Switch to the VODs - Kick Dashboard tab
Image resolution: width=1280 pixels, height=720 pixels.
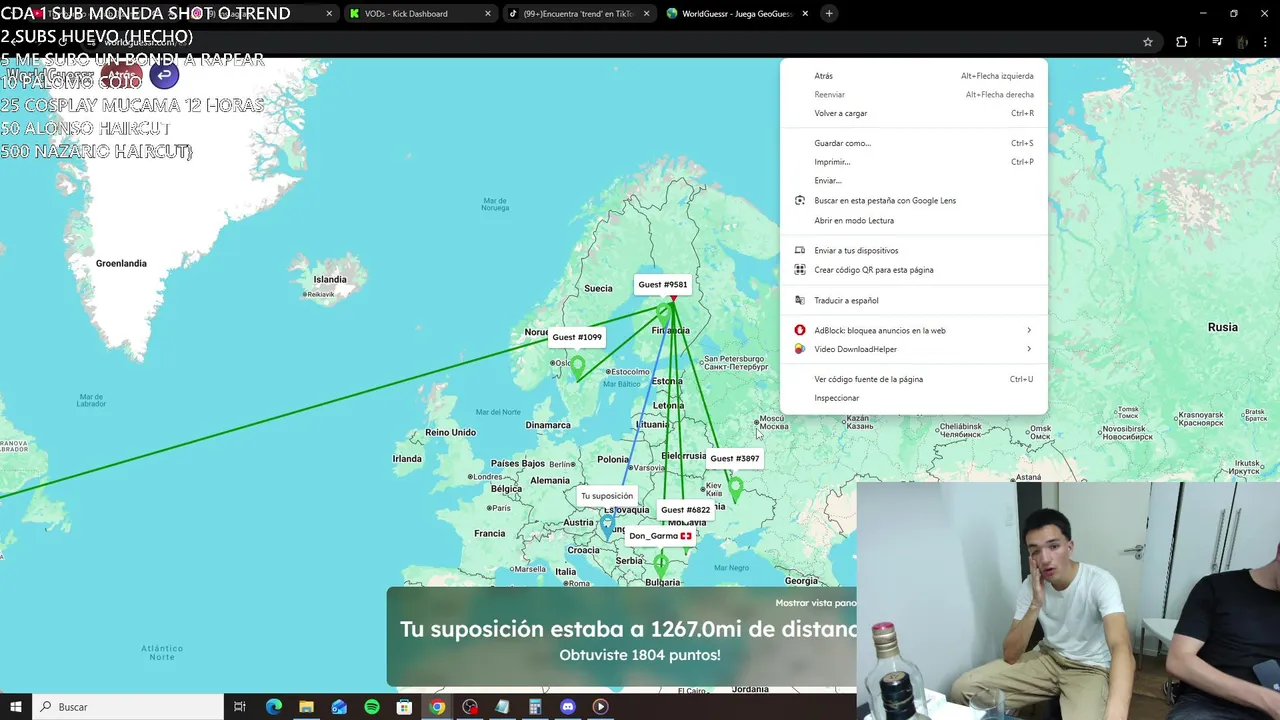pos(420,14)
